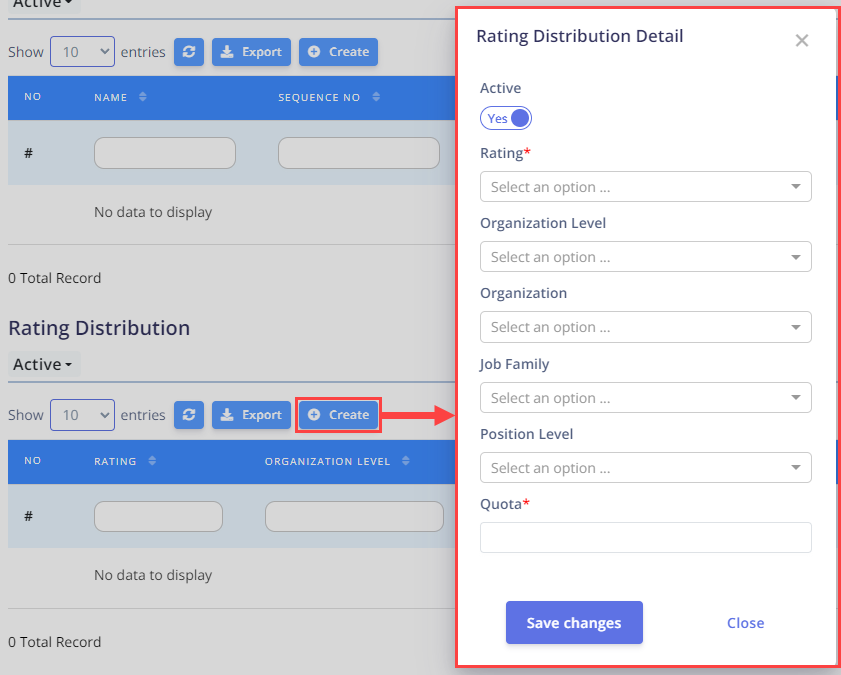Sort by the RATING column arrows
The width and height of the screenshot is (841, 675).
(152, 461)
